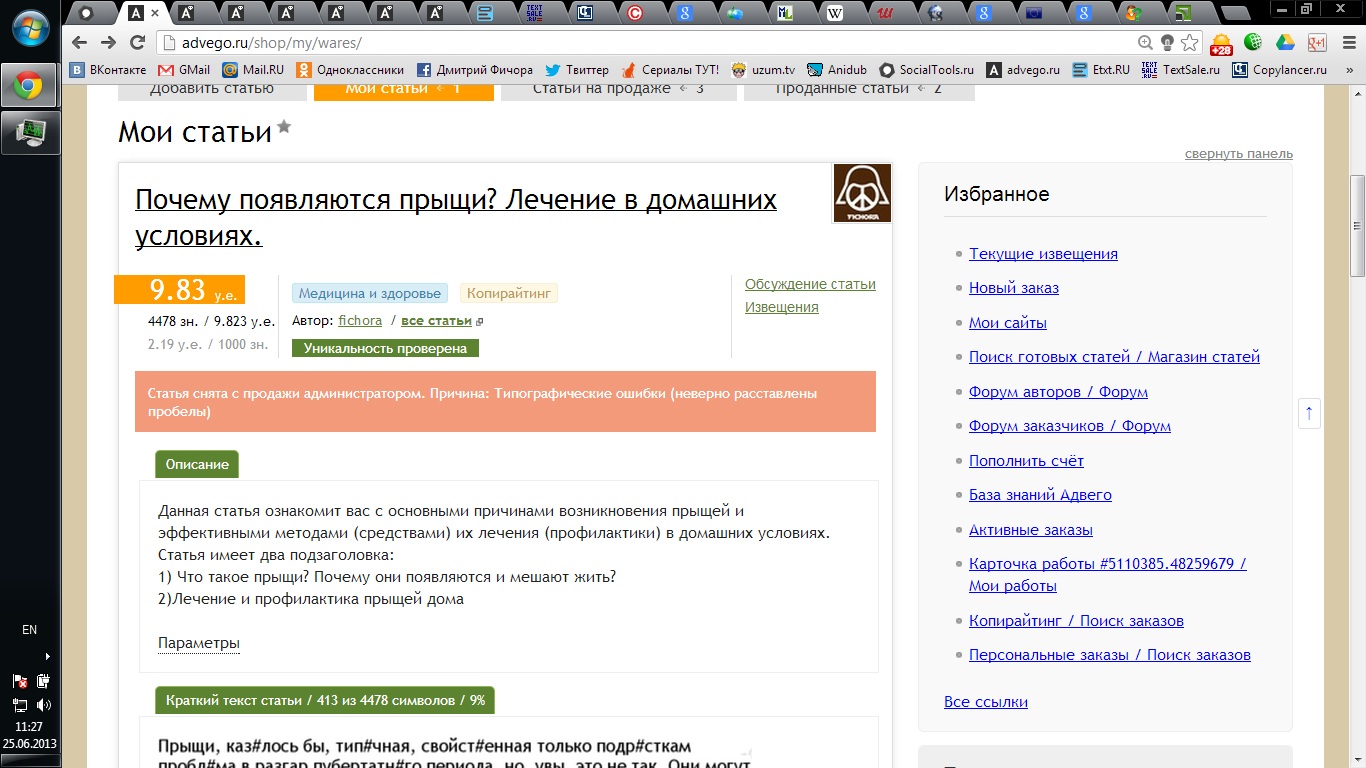Open the Сериалы ТУТ! bookmark
1366x768 pixels.
670,70
